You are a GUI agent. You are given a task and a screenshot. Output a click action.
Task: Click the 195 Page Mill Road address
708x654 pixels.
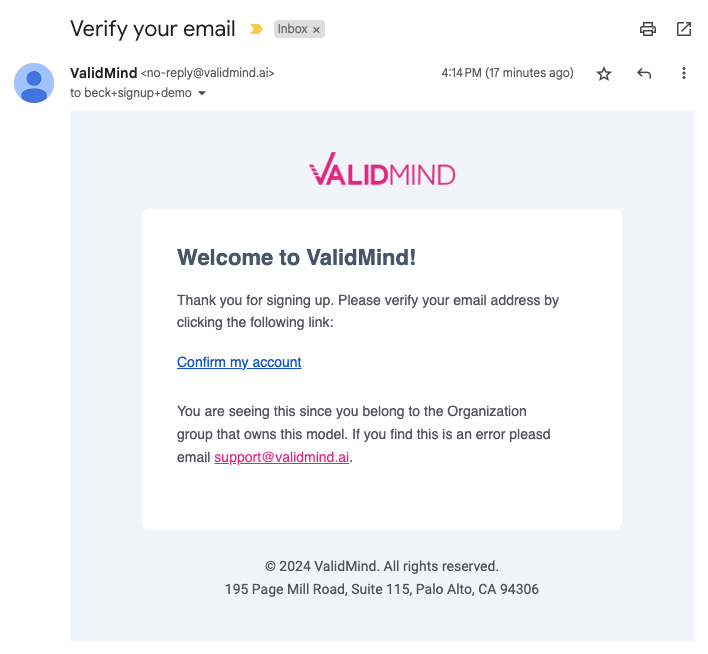[x=382, y=589]
